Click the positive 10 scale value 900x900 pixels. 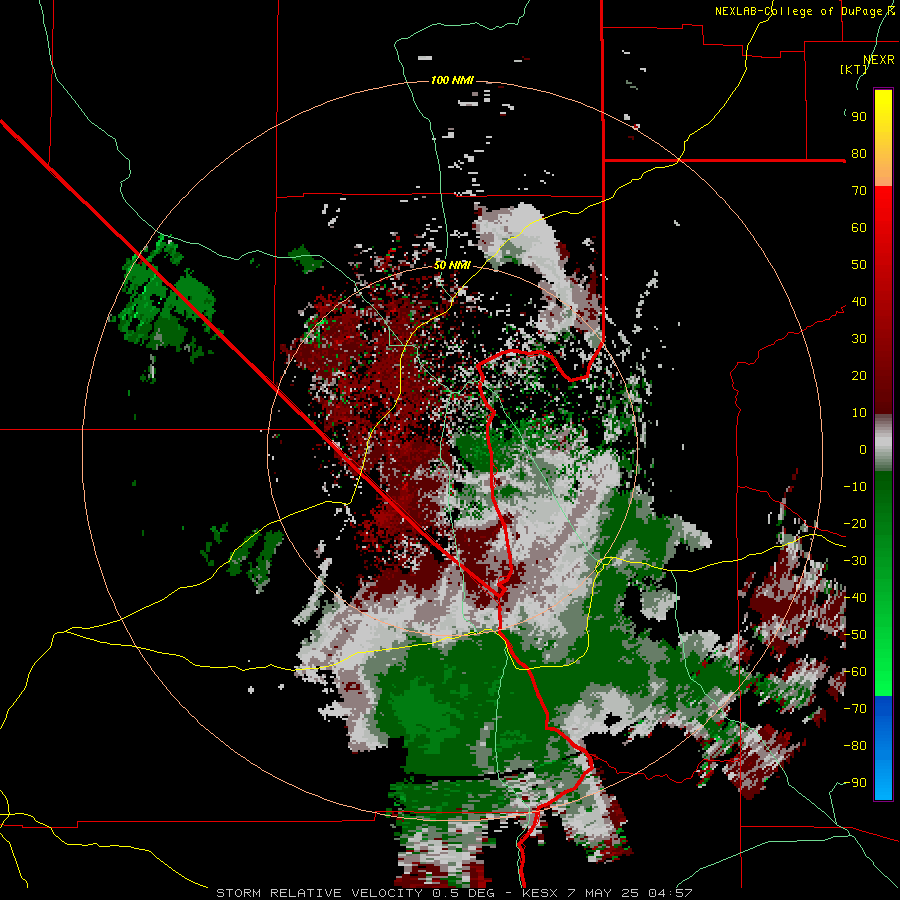859,413
